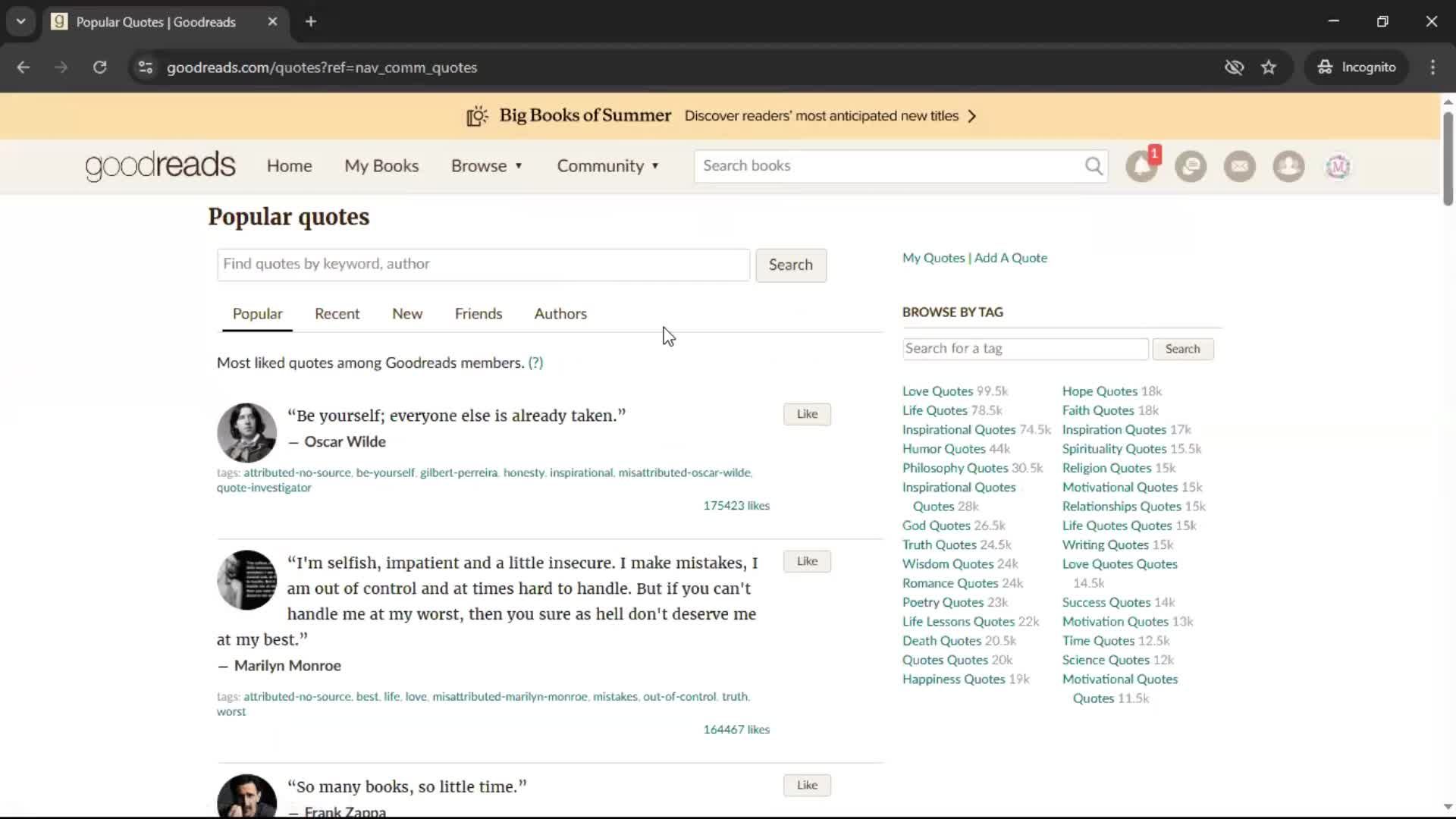Click Search button next to quotes field
Image resolution: width=1456 pixels, height=819 pixels.
pyautogui.click(x=791, y=265)
